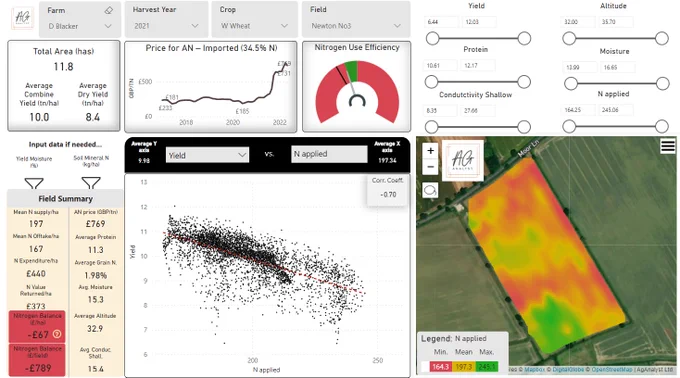This screenshot has width=680, height=378.
Task: Select the red Nitrogen Balance £/field card -£789
Action: 37,360
